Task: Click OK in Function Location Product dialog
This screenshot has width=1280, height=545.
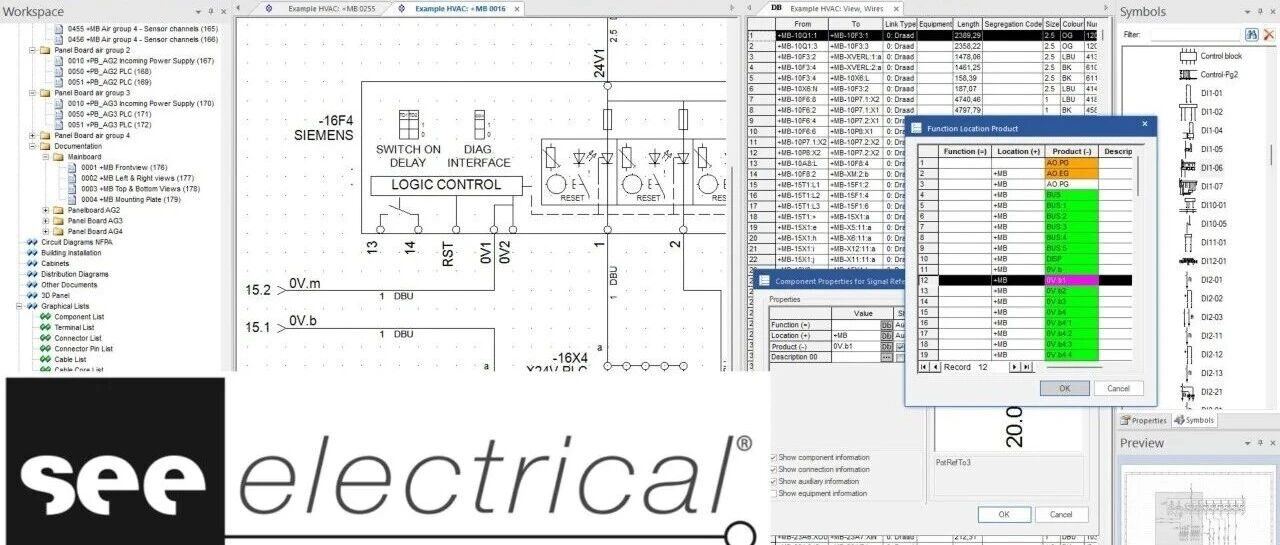Action: pyautogui.click(x=1064, y=388)
